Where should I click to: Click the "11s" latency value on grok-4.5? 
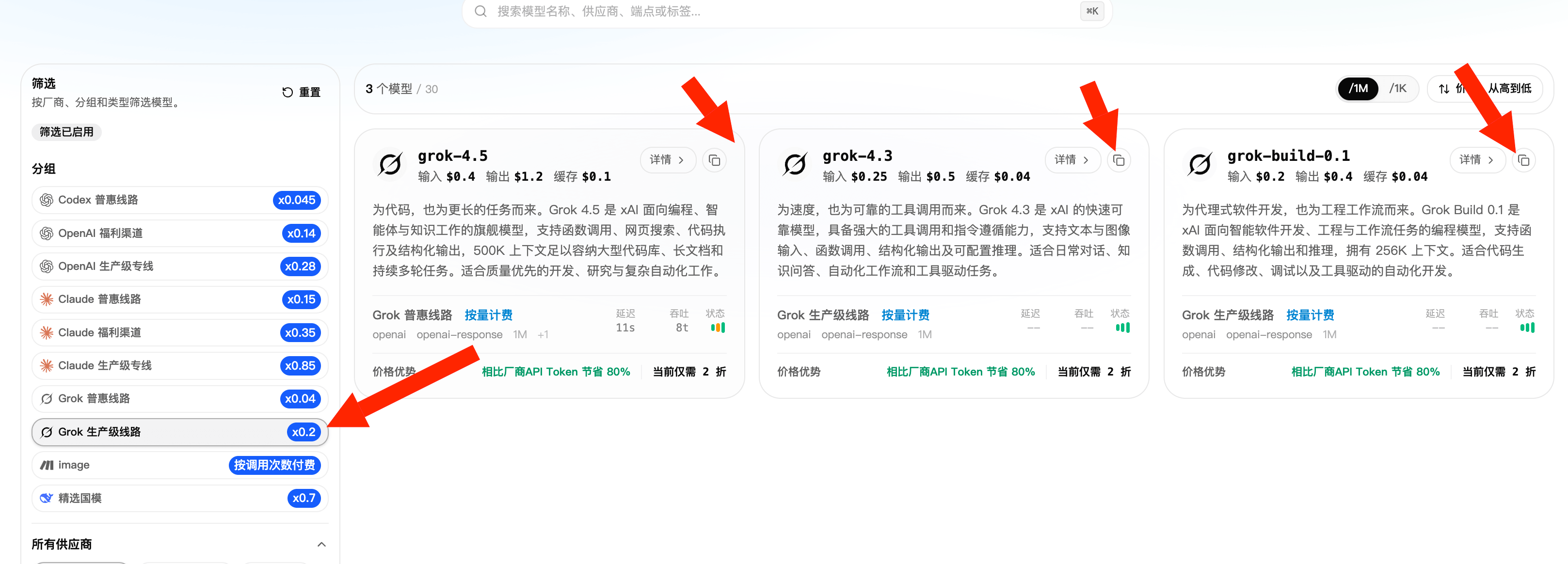click(625, 328)
